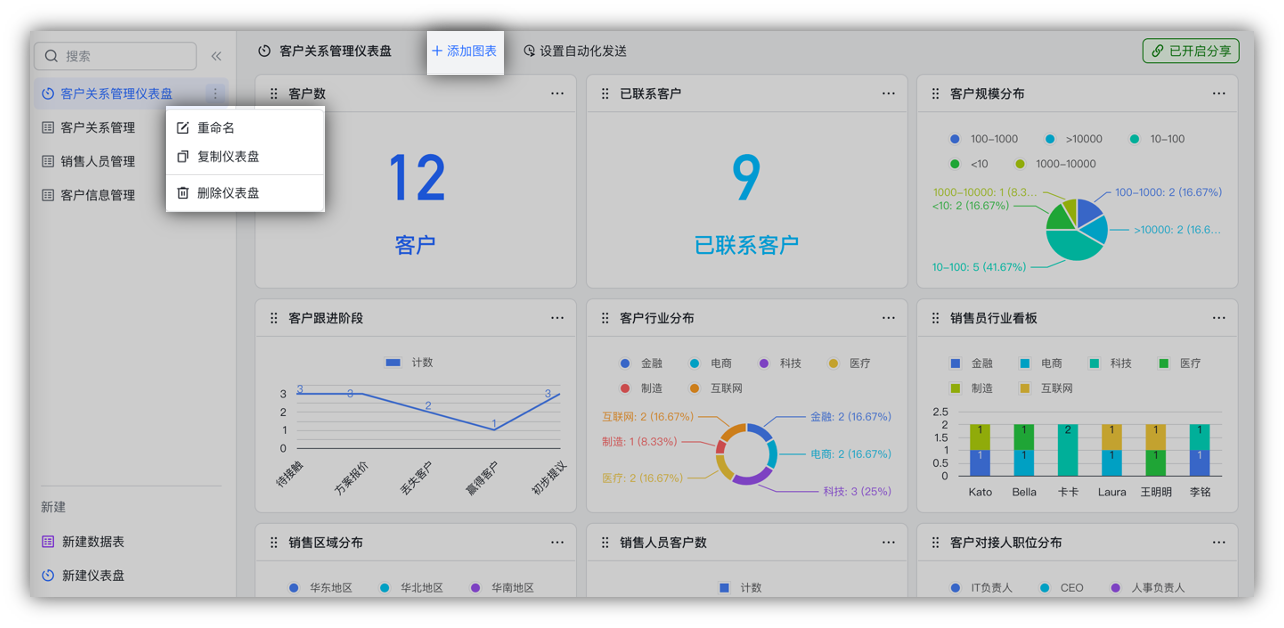Screen dimensions: 1284x628
Task: Open the more menu on 销售区域分布 card
Action: pos(557,542)
